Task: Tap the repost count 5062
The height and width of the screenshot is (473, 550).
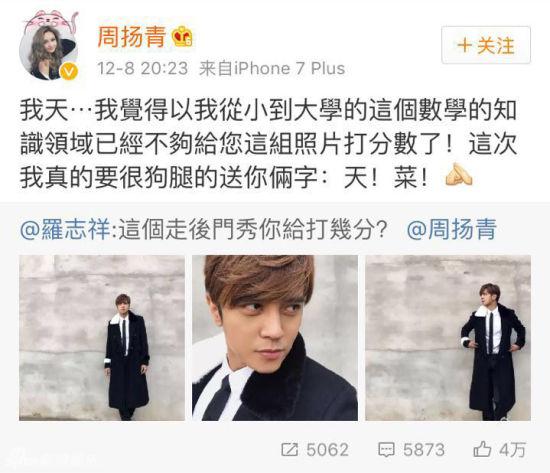Action: click(x=328, y=449)
